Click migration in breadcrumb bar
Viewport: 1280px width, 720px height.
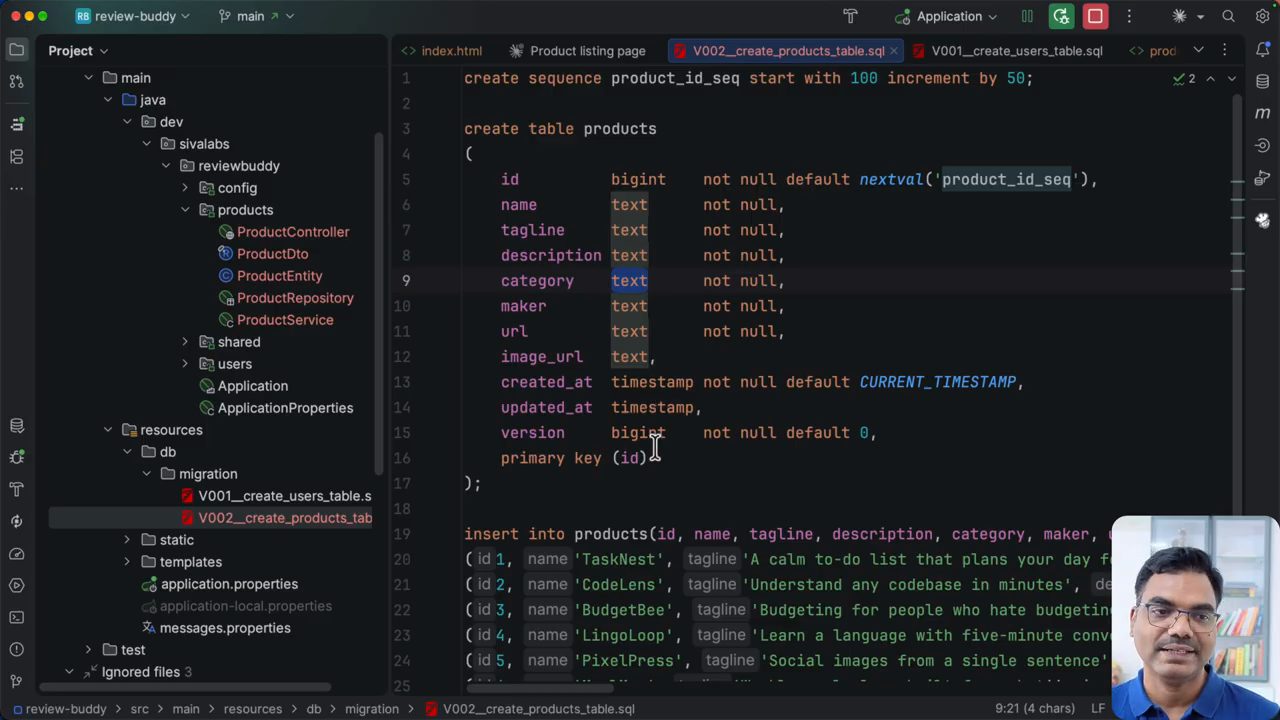pos(372,709)
